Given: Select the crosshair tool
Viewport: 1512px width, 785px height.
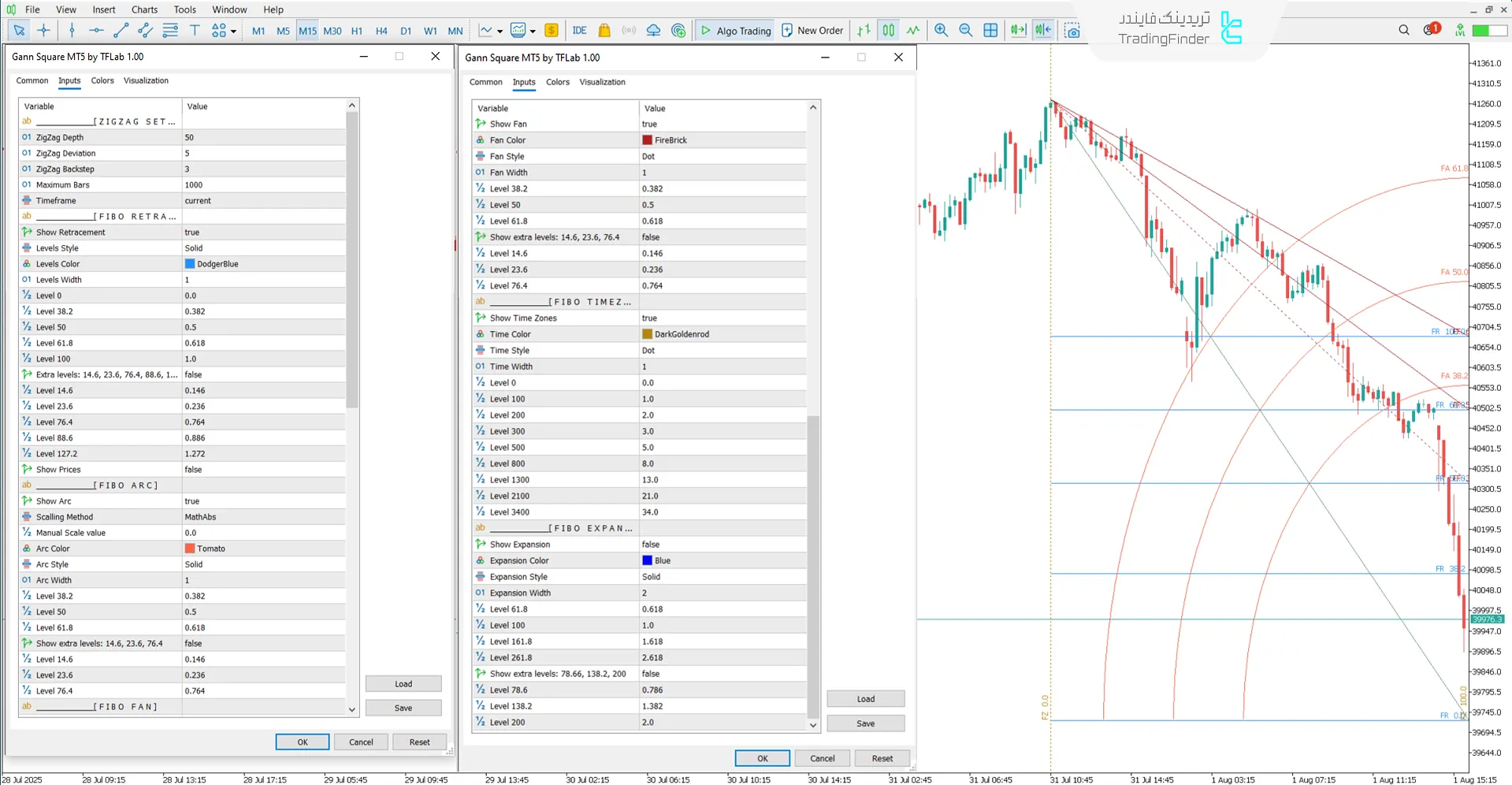Looking at the screenshot, I should point(43,30).
